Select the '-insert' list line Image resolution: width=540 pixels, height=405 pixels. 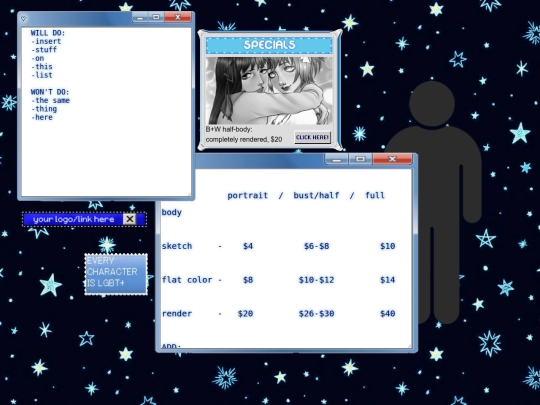(x=46, y=41)
